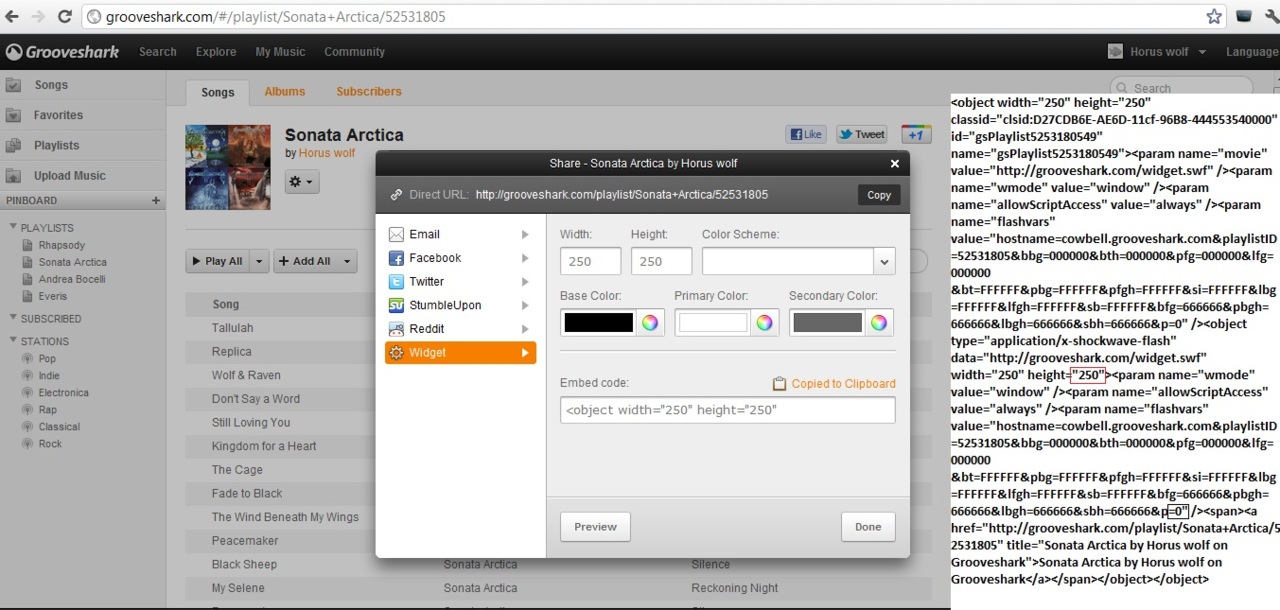Bookmark the page with the star icon
Image resolution: width=1280 pixels, height=610 pixels.
tap(1214, 16)
